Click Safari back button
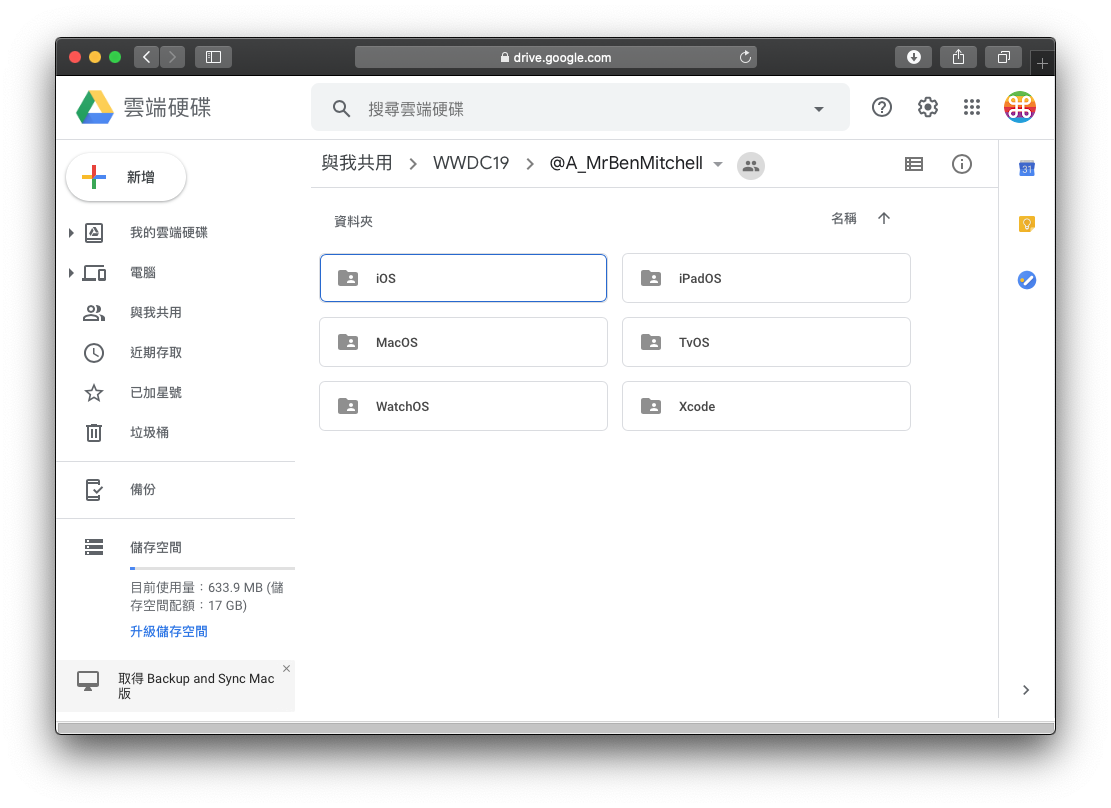The width and height of the screenshot is (1111, 808). point(146,57)
